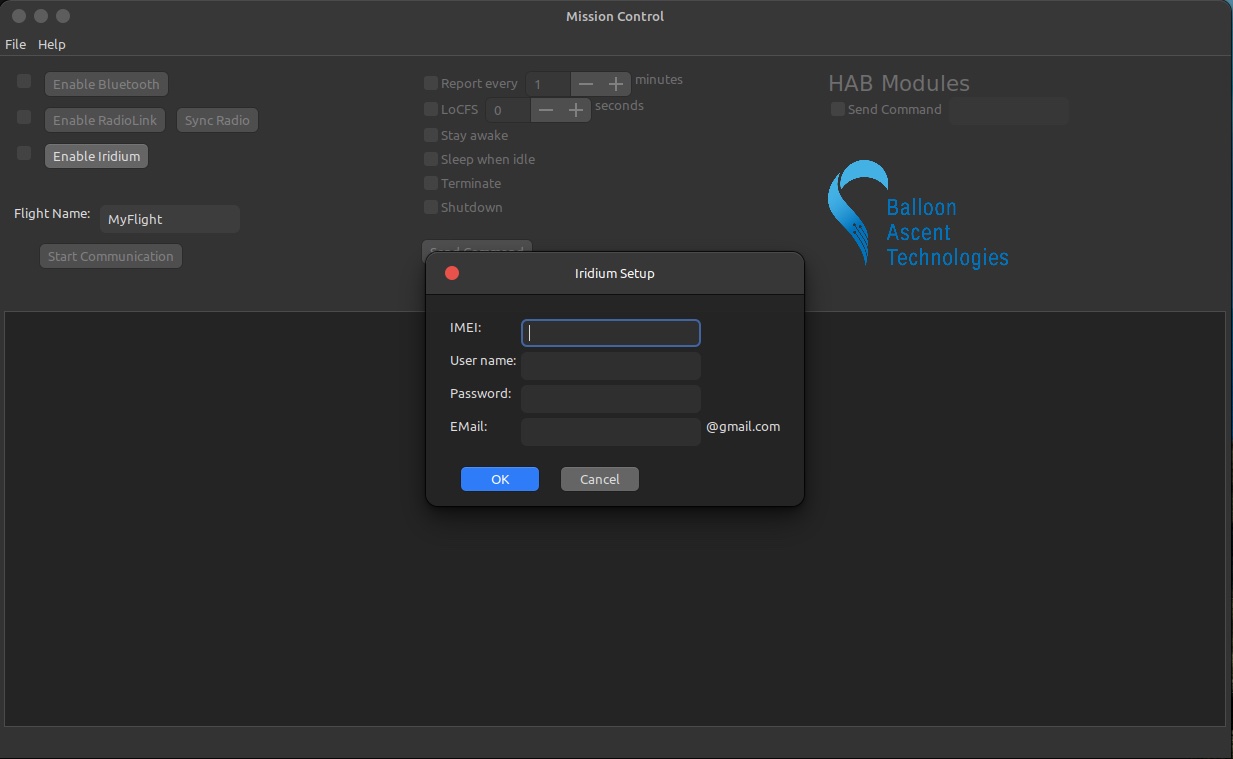Open the File menu
Viewport: 1233px width, 759px height.
tap(15, 44)
